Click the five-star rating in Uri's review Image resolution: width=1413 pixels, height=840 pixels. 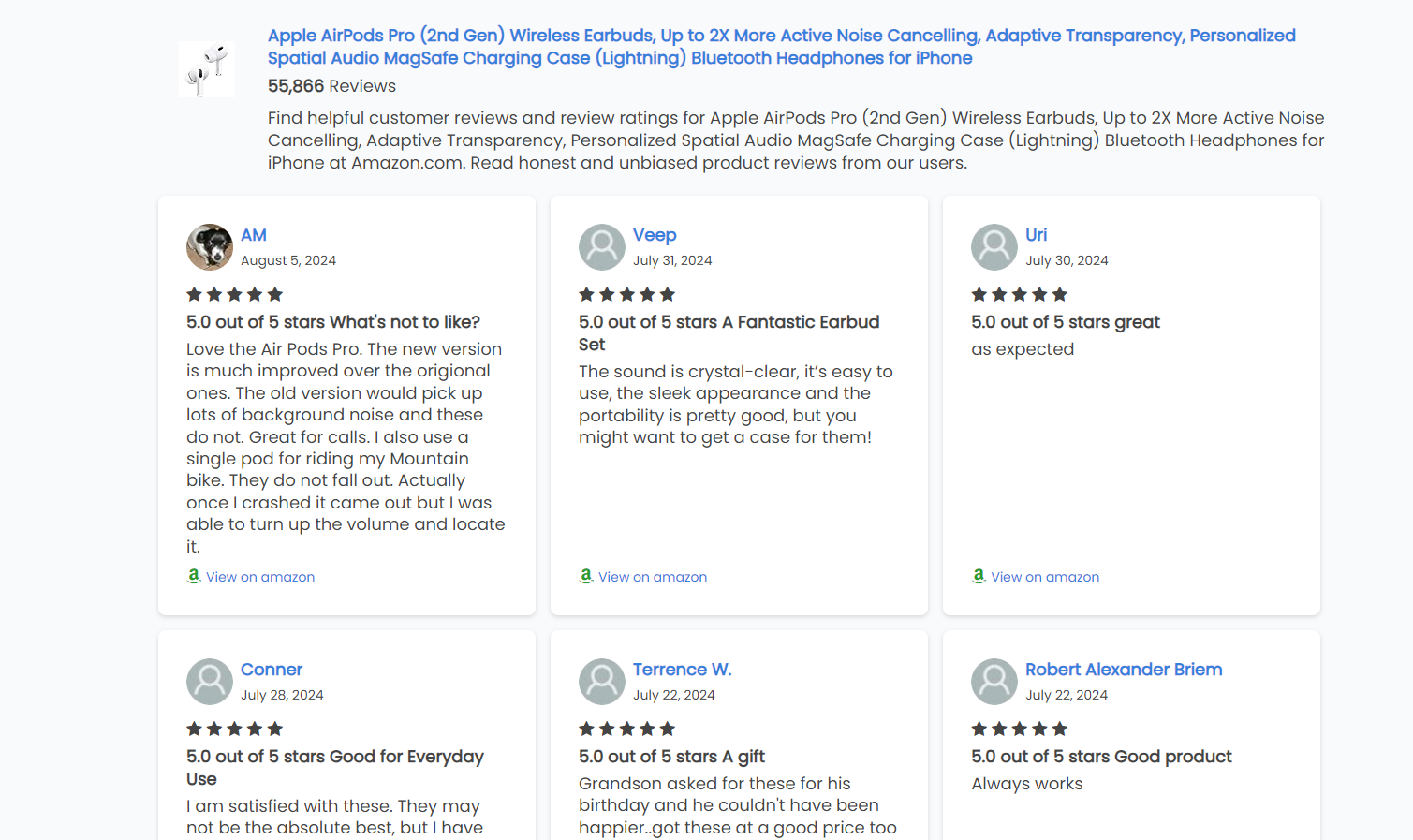click(1020, 294)
